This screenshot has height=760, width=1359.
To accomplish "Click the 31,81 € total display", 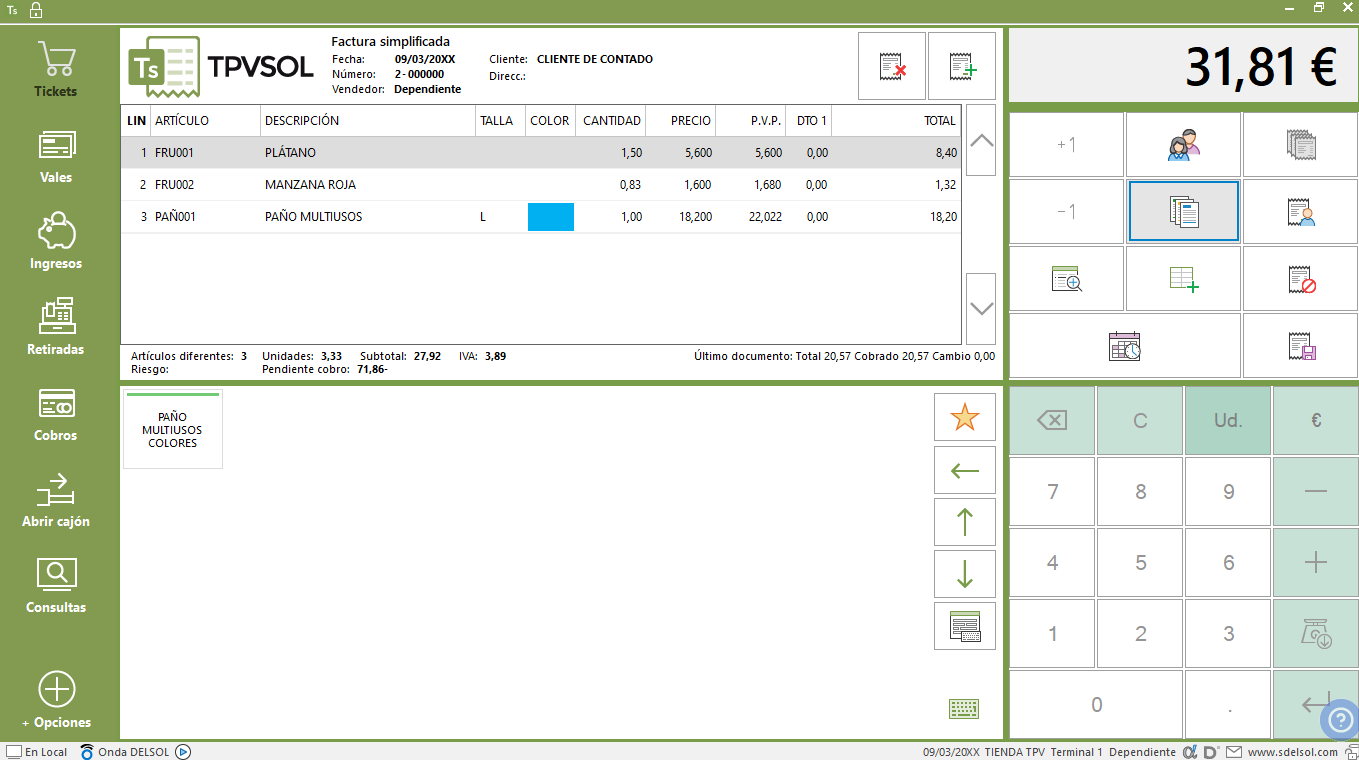I will (x=1183, y=66).
